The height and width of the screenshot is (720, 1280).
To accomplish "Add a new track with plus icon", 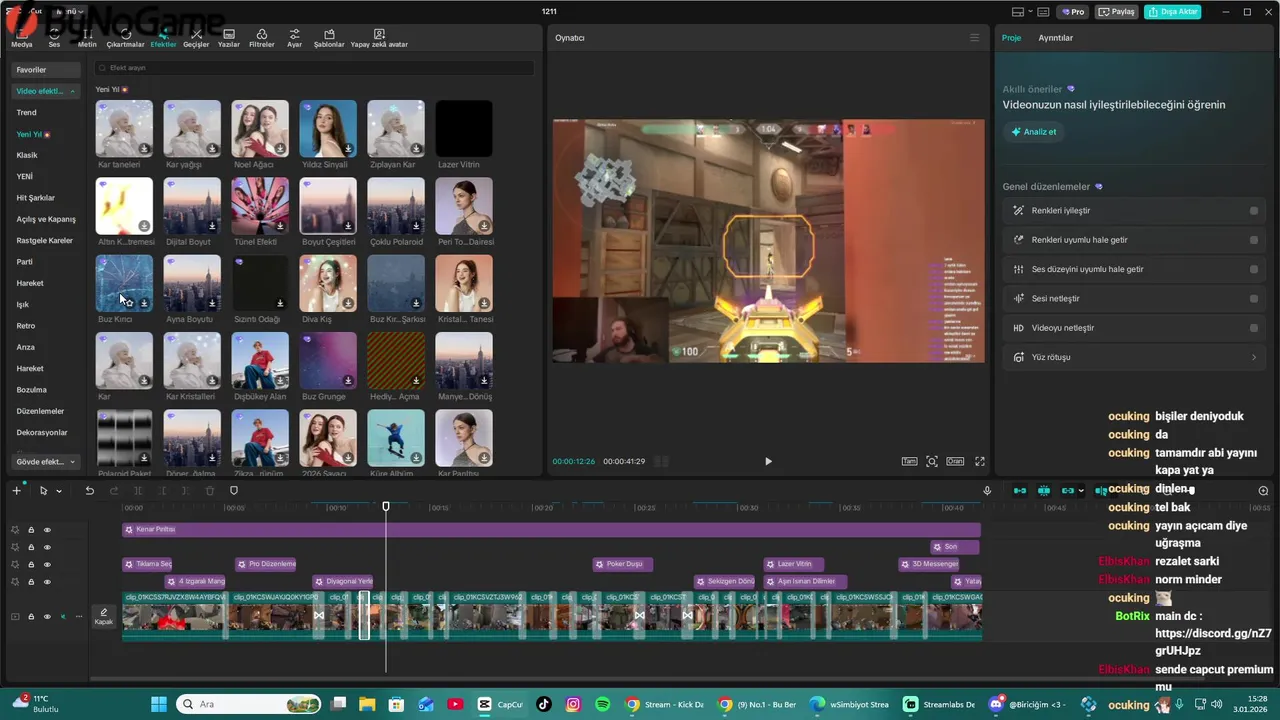I will point(16,491).
